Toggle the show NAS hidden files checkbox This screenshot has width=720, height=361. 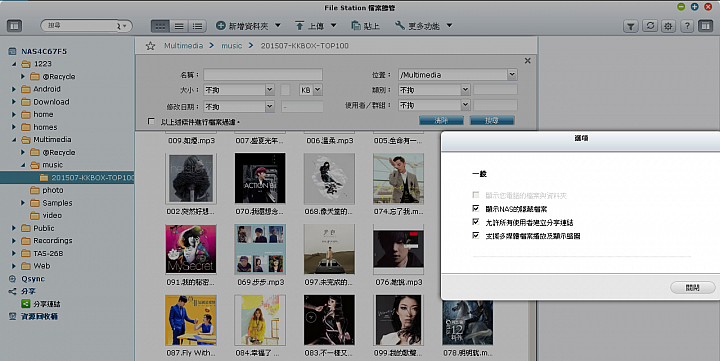click(x=476, y=209)
